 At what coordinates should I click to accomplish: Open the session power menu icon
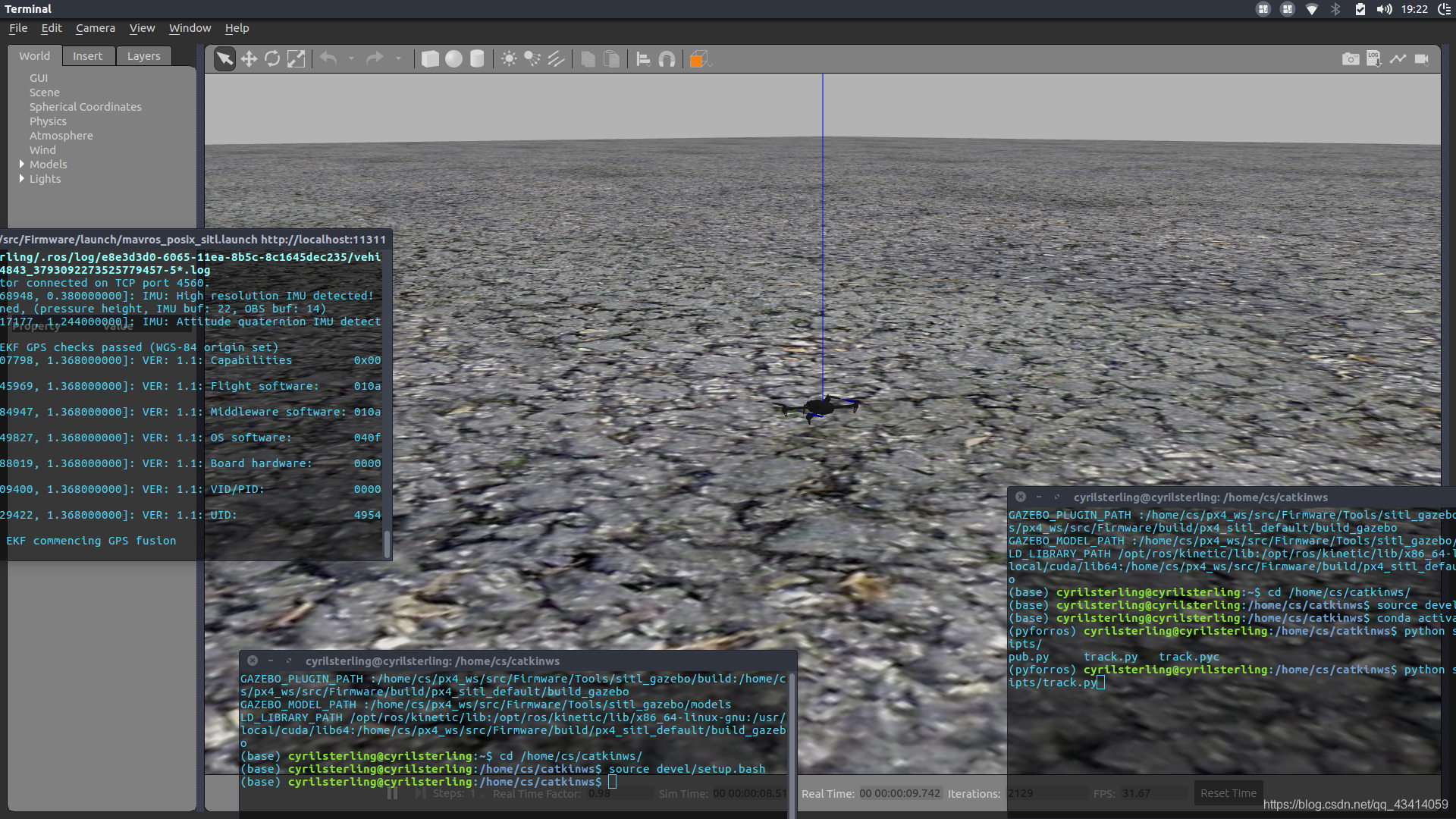[x=1444, y=9]
